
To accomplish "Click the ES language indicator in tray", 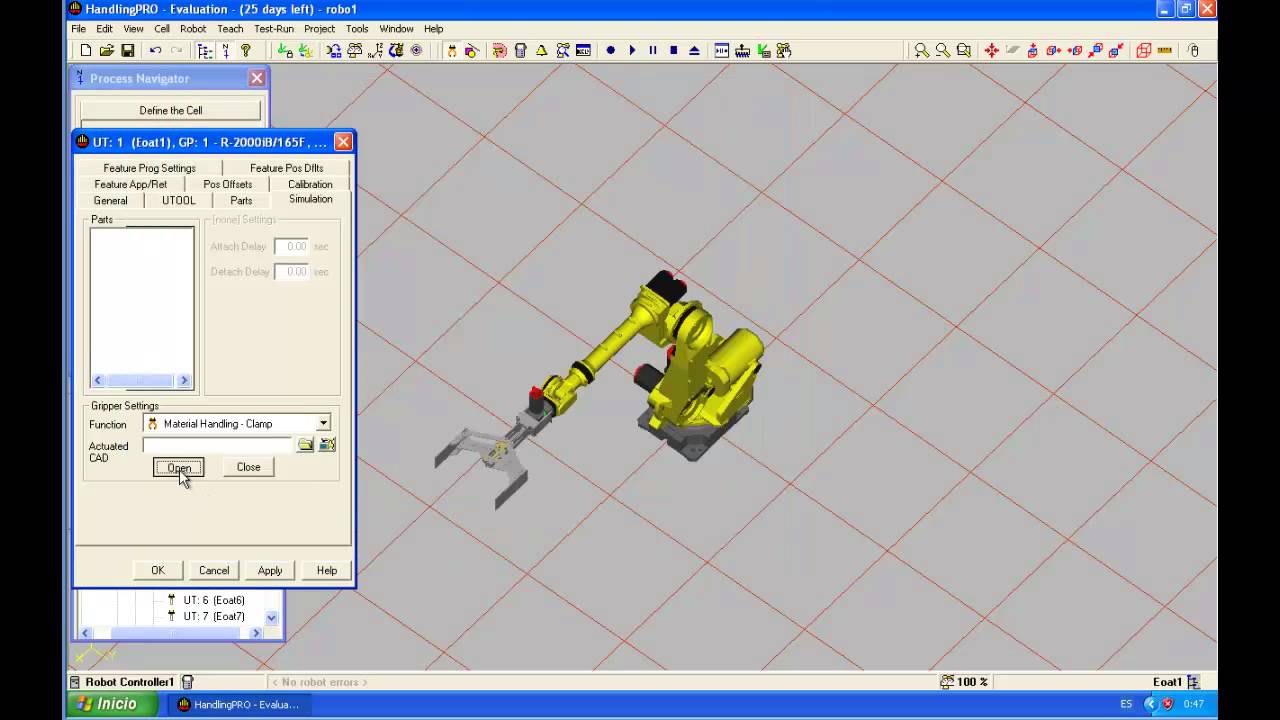I will coord(1127,704).
